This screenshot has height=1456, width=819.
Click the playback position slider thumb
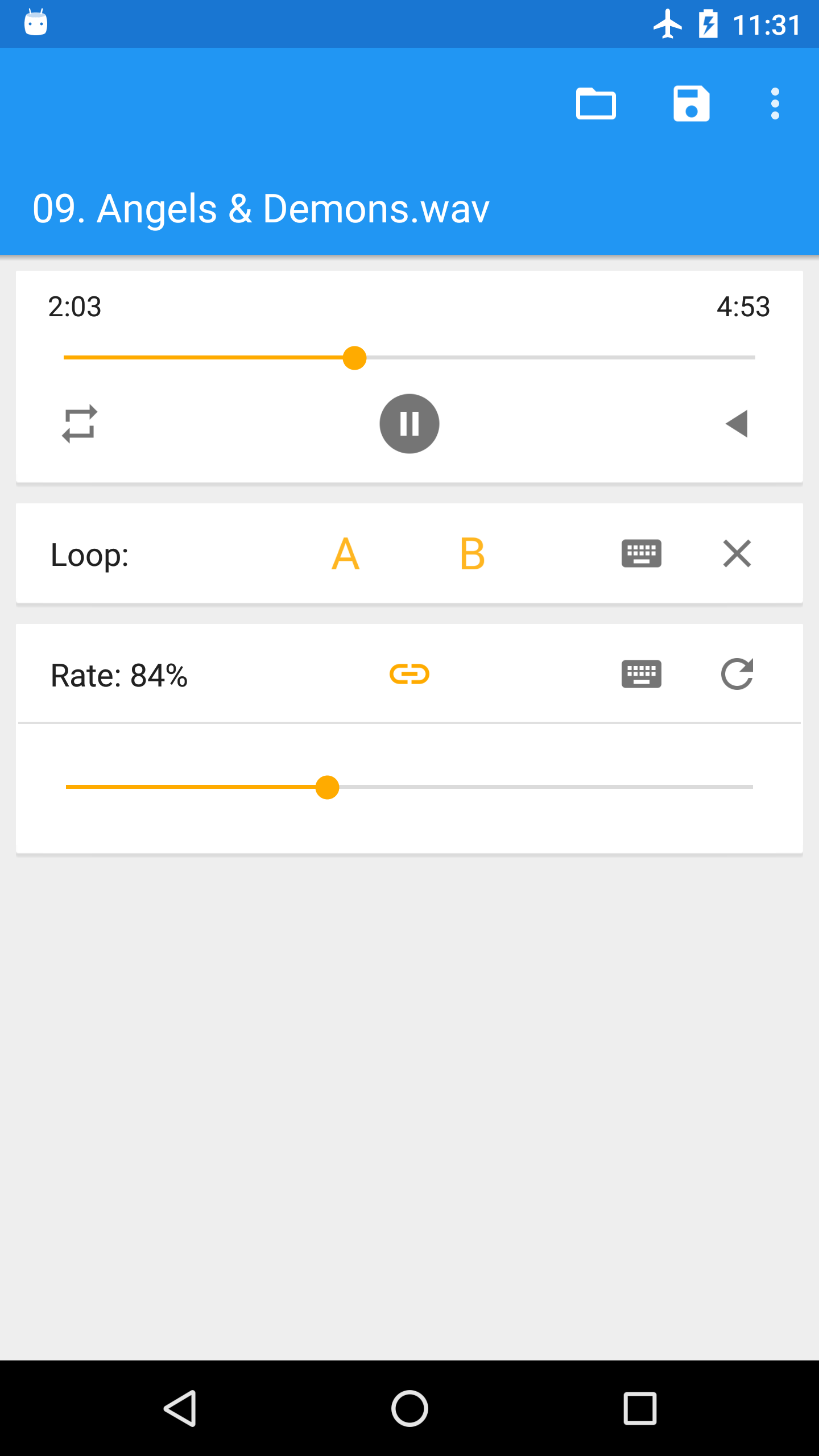point(354,358)
